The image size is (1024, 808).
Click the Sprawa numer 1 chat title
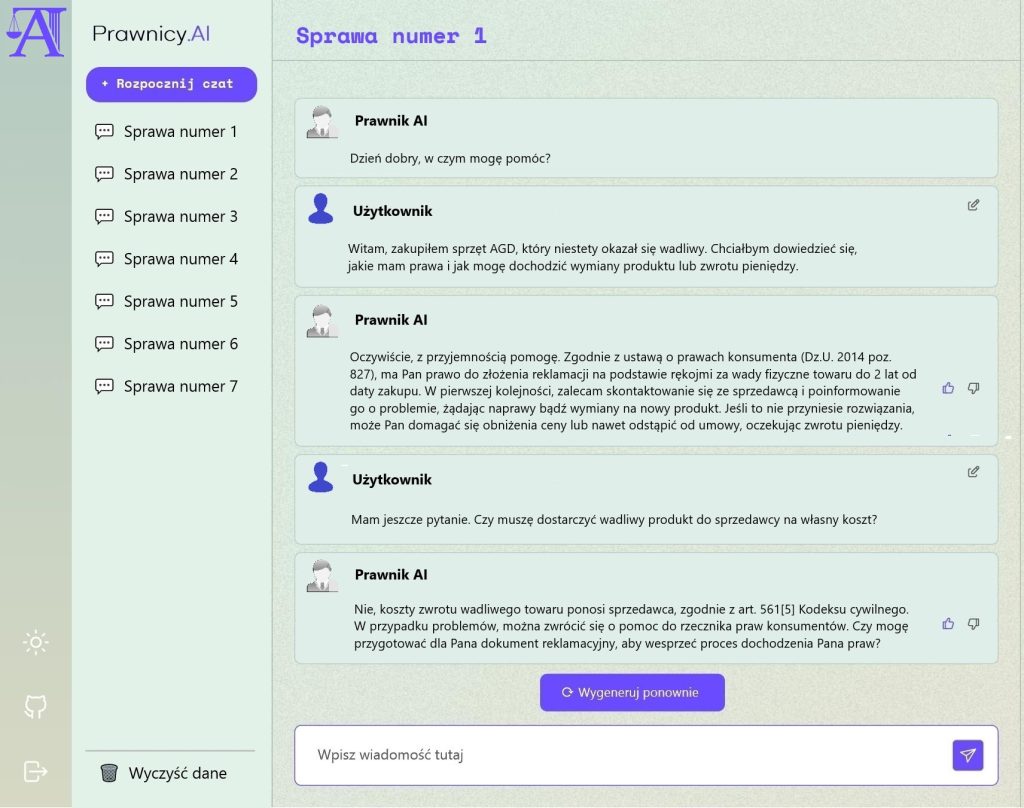pos(391,36)
